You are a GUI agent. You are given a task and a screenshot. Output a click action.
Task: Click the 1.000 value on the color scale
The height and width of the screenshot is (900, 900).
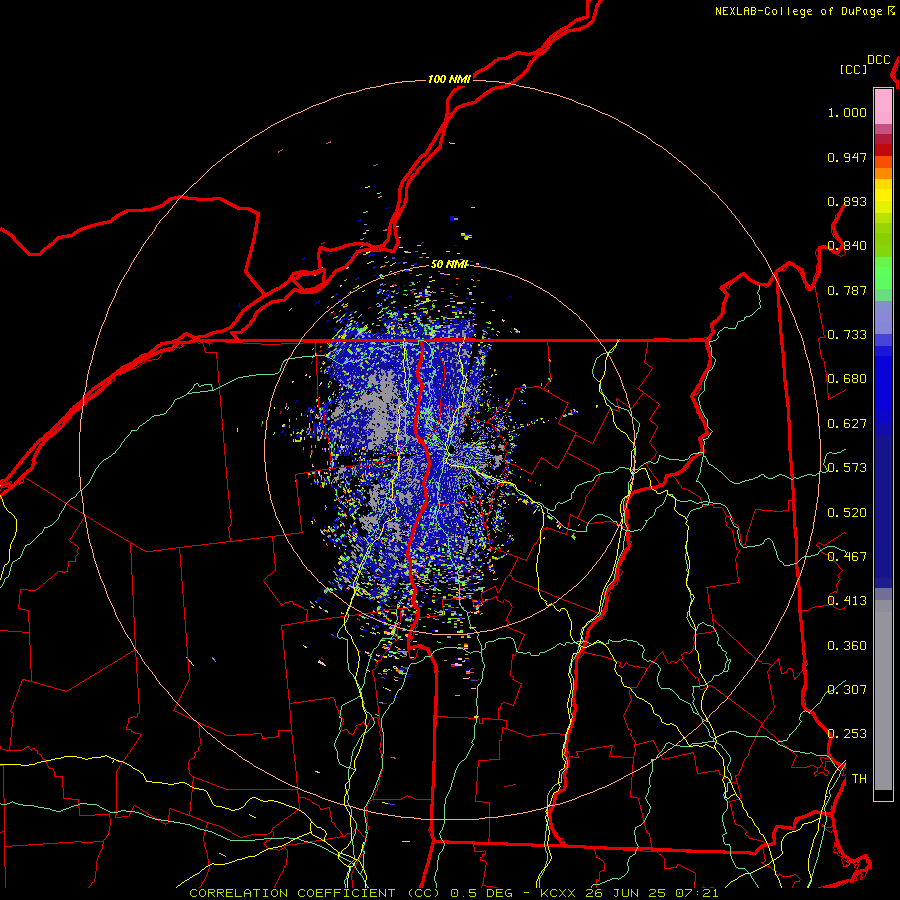point(847,112)
